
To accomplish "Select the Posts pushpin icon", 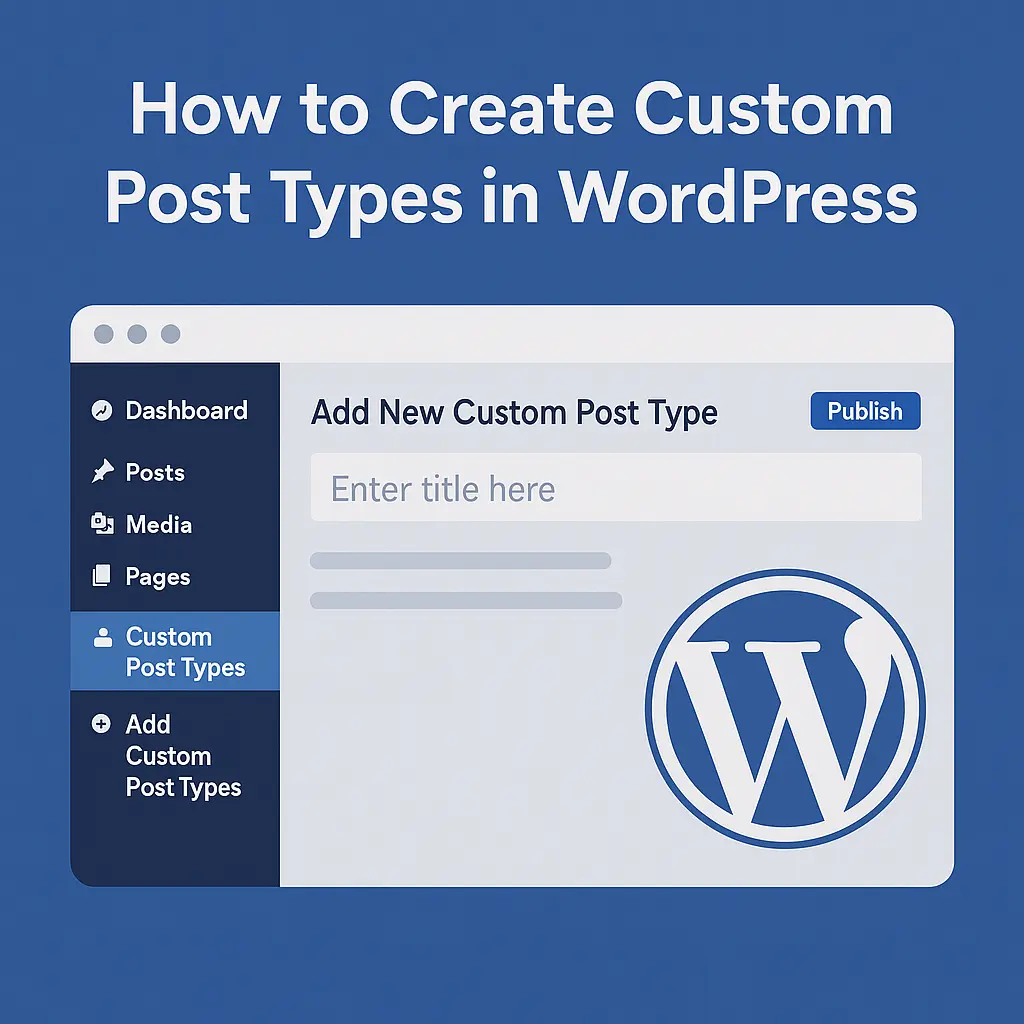I will pyautogui.click(x=103, y=472).
